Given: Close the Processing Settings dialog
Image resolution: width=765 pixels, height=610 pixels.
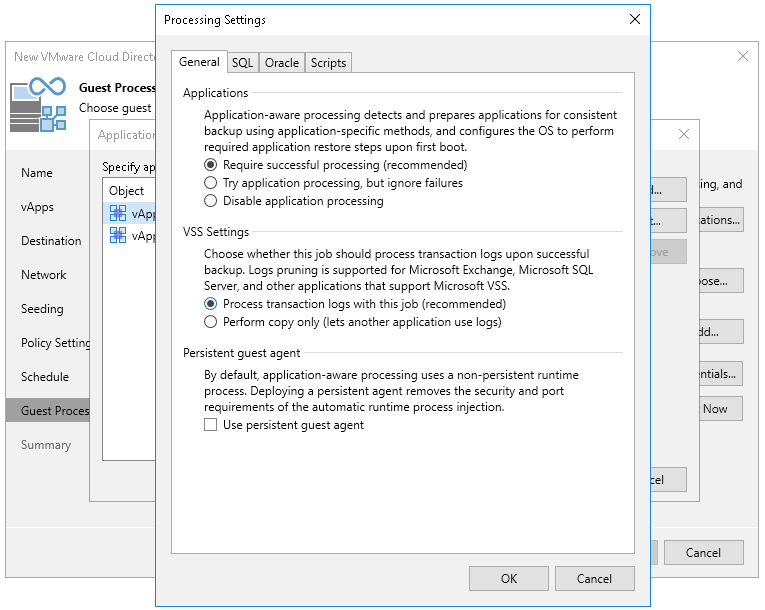Looking at the screenshot, I should coord(635,20).
